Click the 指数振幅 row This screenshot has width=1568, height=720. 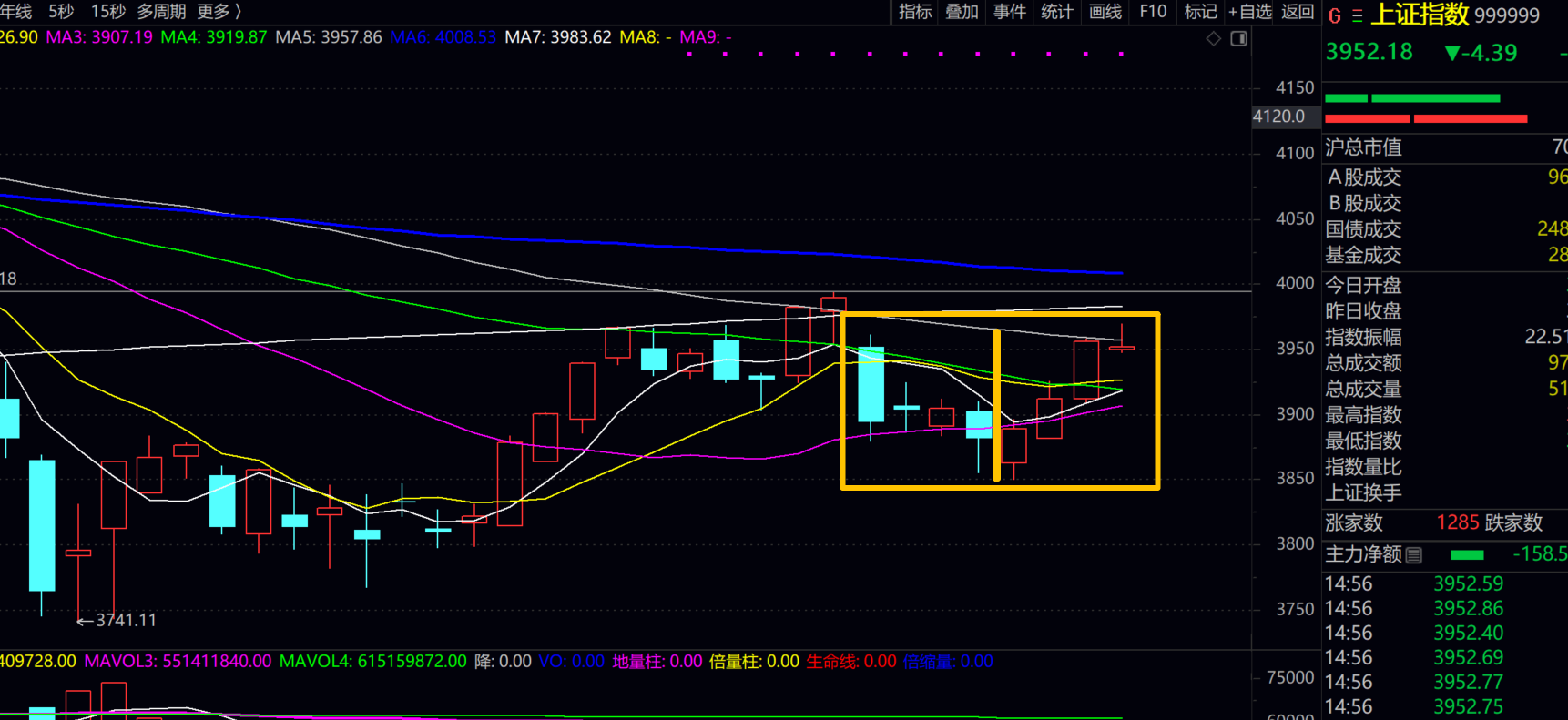1445,337
